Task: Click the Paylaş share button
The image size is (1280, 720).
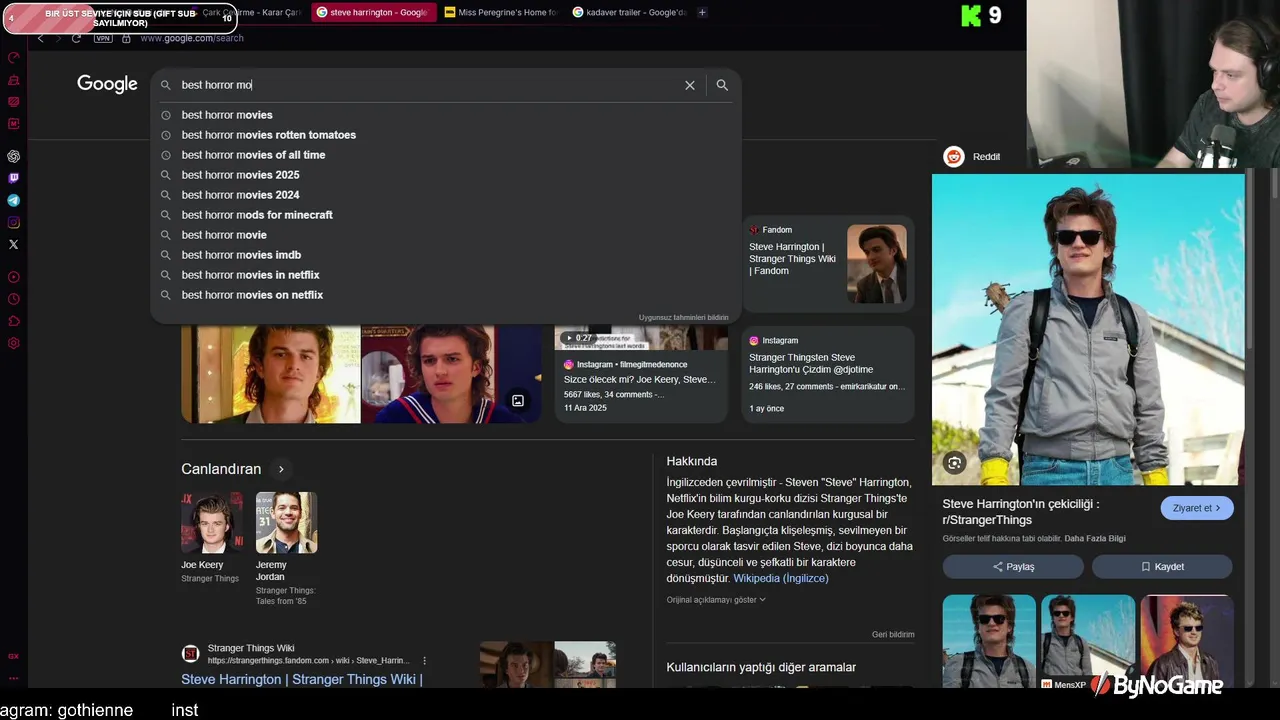Action: 1013,567
